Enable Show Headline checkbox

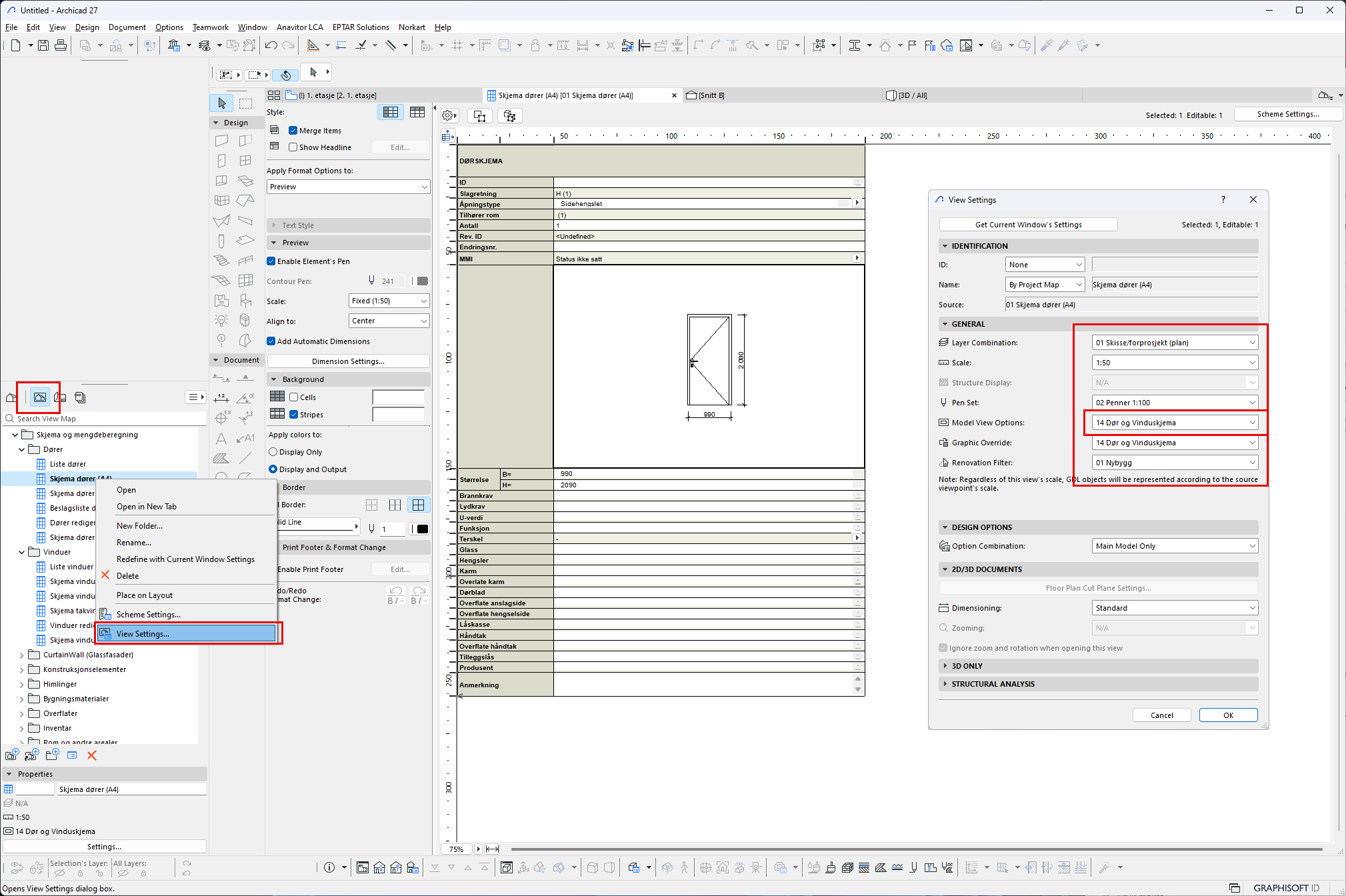(293, 147)
